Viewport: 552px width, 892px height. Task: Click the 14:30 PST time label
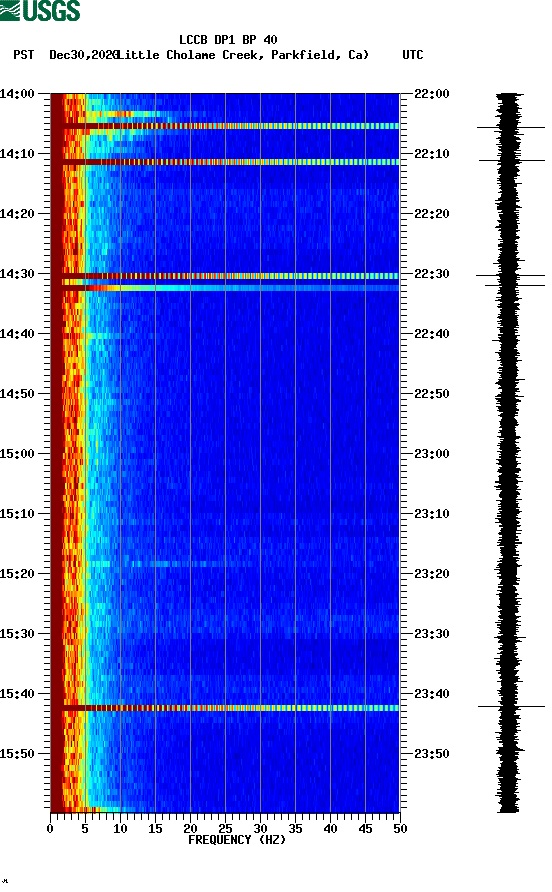(17, 274)
